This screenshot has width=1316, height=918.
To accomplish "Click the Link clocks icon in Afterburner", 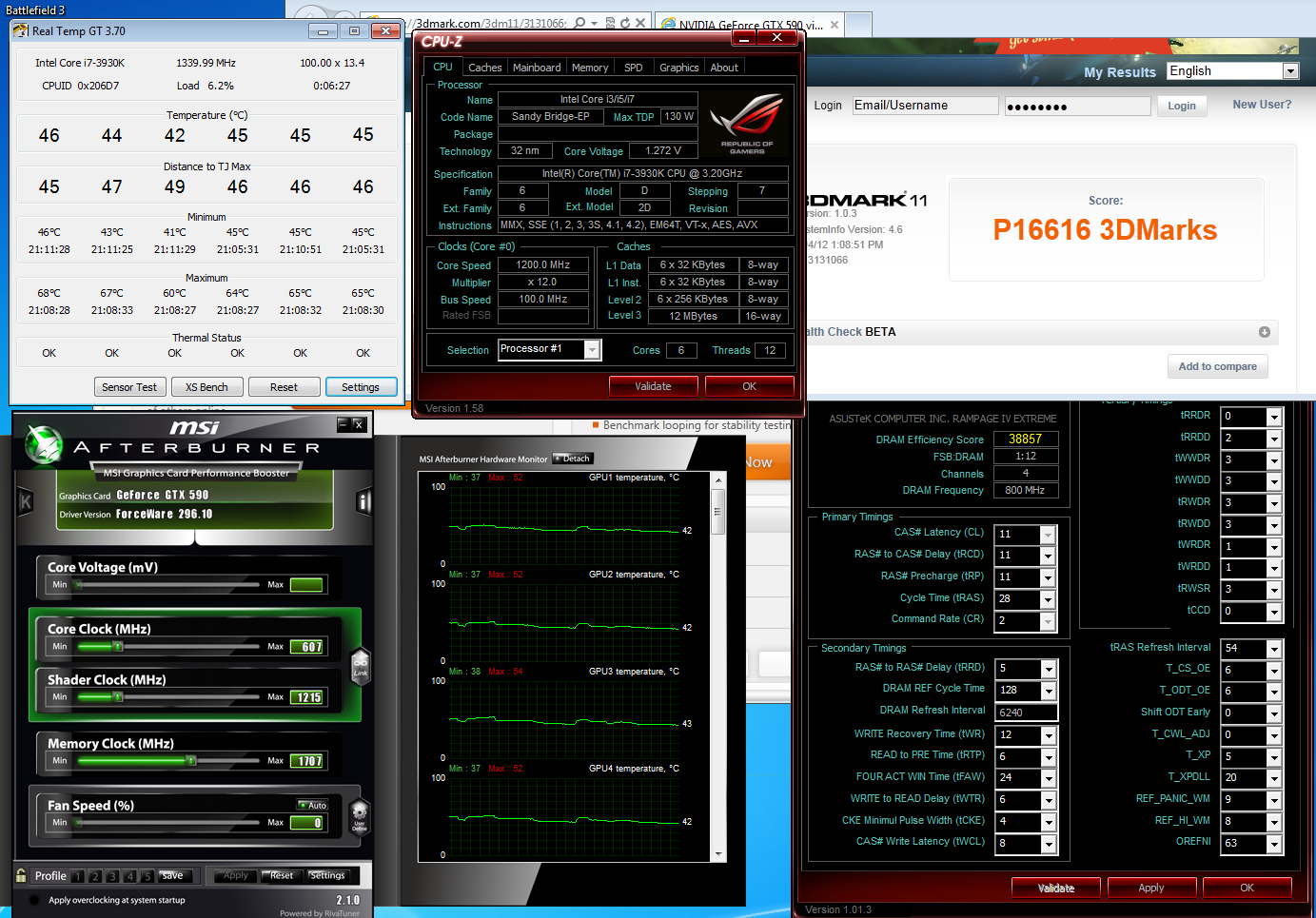I will coord(361,663).
